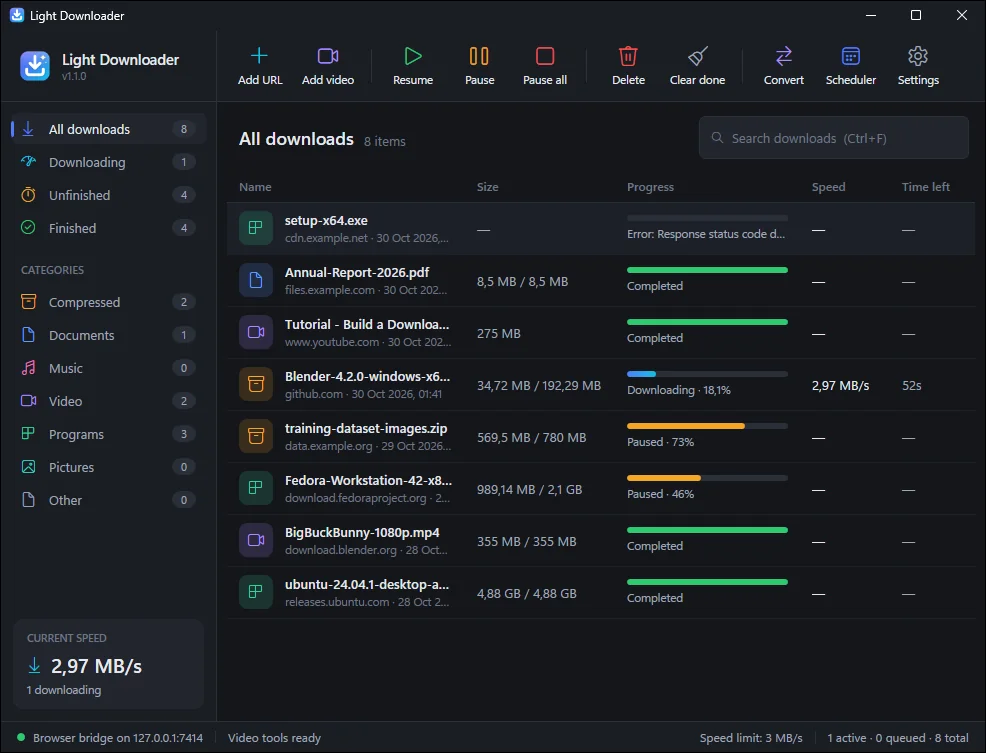The height and width of the screenshot is (753, 986).
Task: Click the green bridge status dot
Action: point(21,737)
